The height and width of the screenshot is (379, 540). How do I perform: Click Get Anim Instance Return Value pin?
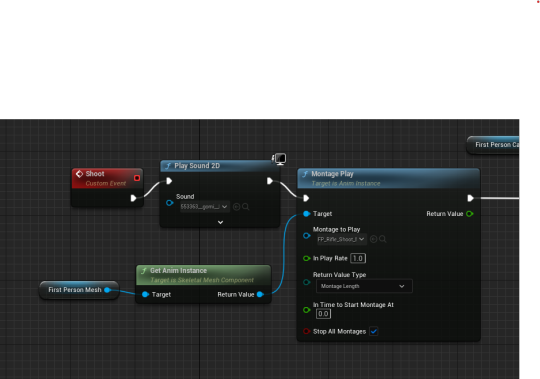click(260, 294)
